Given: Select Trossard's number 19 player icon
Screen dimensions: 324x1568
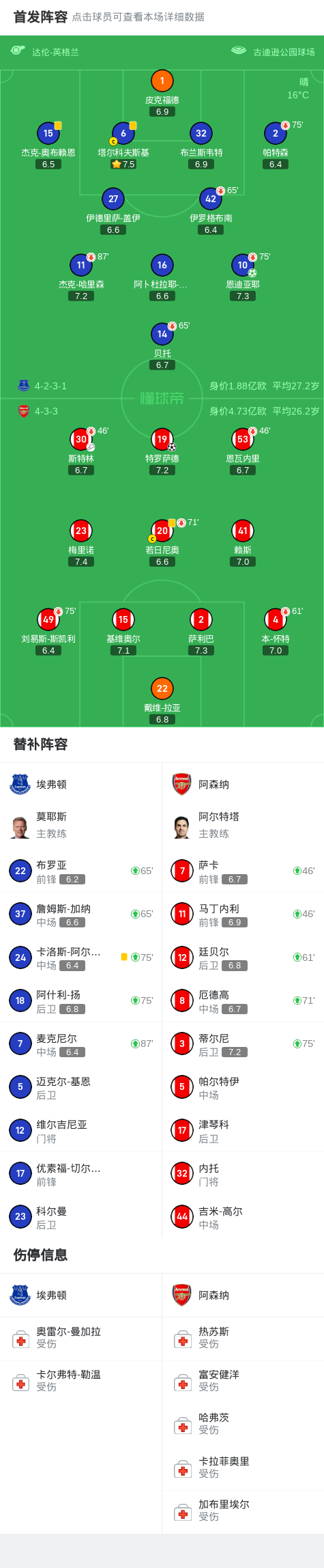Looking at the screenshot, I should [x=162, y=439].
